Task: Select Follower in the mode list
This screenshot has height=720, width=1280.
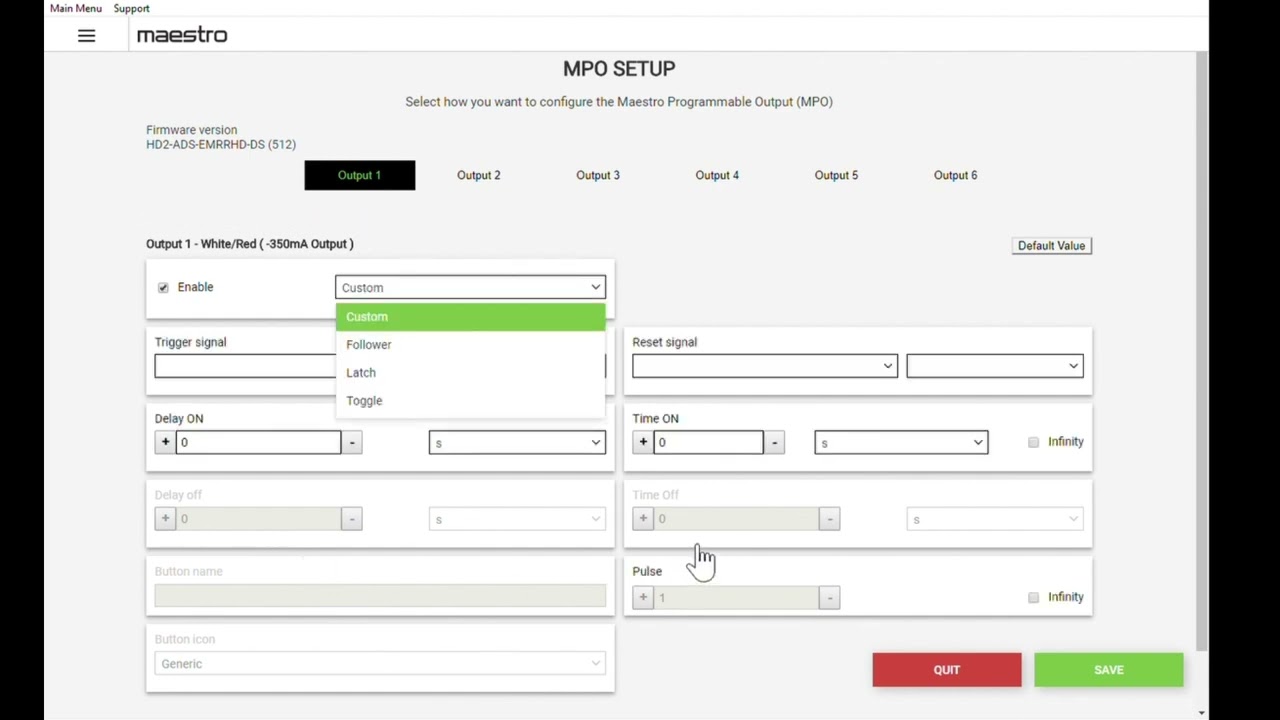Action: click(470, 344)
